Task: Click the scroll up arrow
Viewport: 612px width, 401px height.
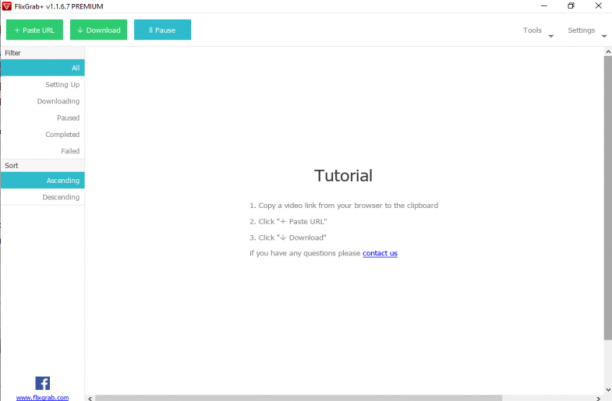Action: pos(608,52)
